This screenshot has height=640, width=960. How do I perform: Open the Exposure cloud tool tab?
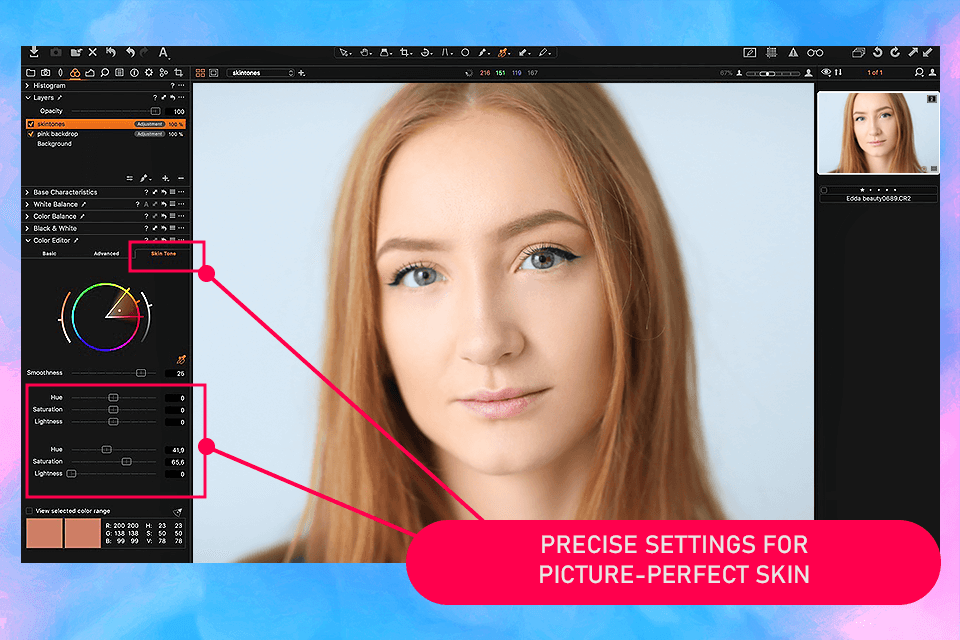(x=90, y=73)
